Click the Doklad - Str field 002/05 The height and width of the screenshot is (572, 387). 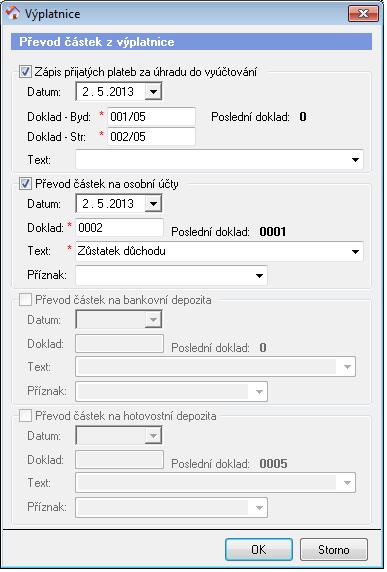point(151,137)
